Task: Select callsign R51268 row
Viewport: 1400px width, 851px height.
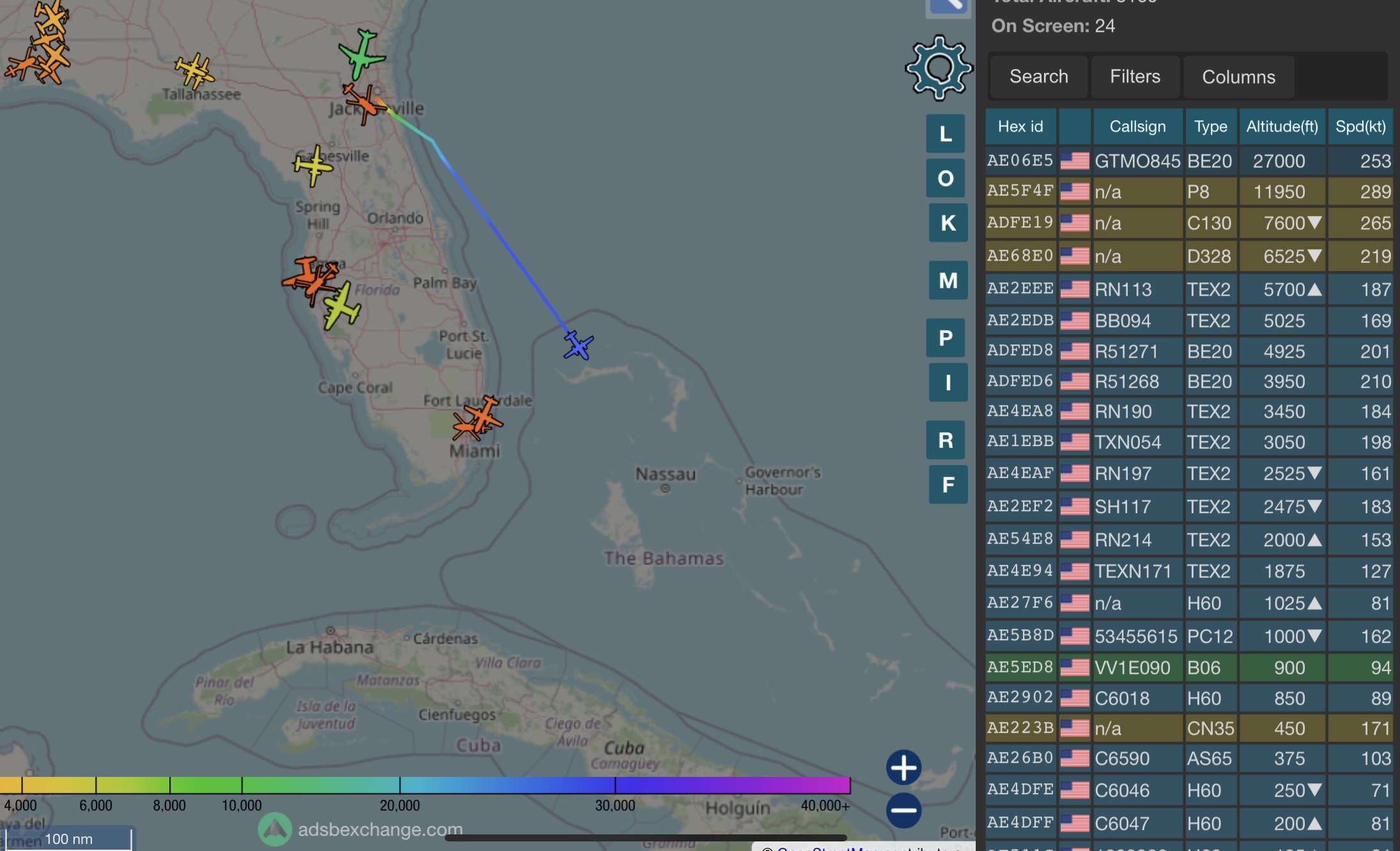Action: click(x=1189, y=381)
